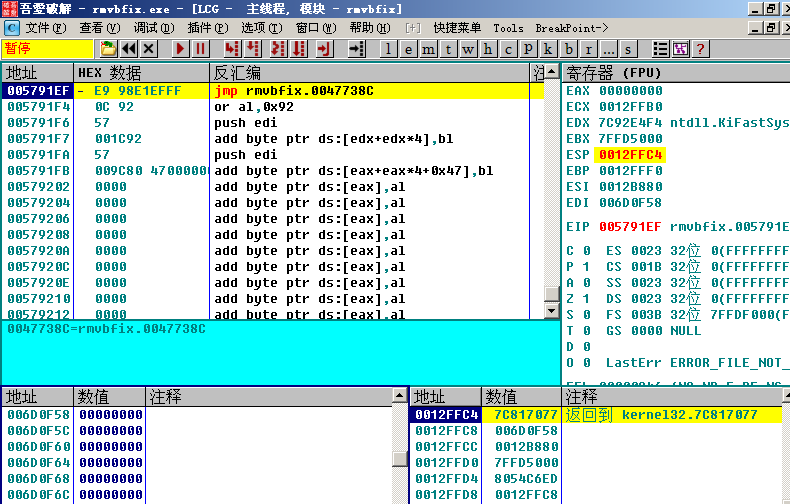Open Source window with s button
The height and width of the screenshot is (504, 790).
coord(628,49)
